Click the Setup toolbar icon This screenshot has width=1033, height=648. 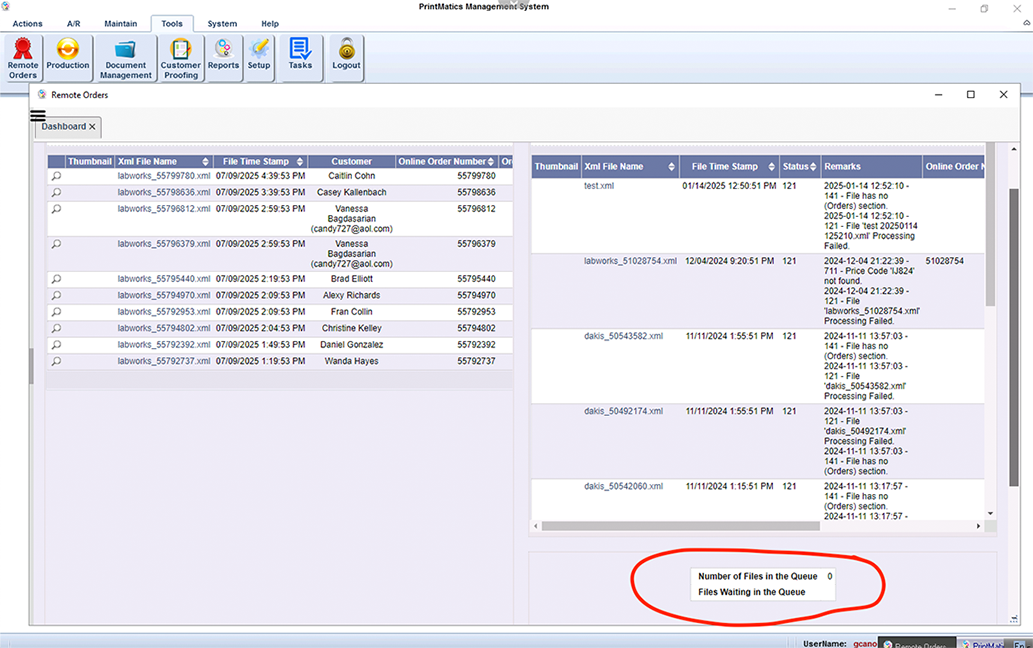(x=259, y=58)
